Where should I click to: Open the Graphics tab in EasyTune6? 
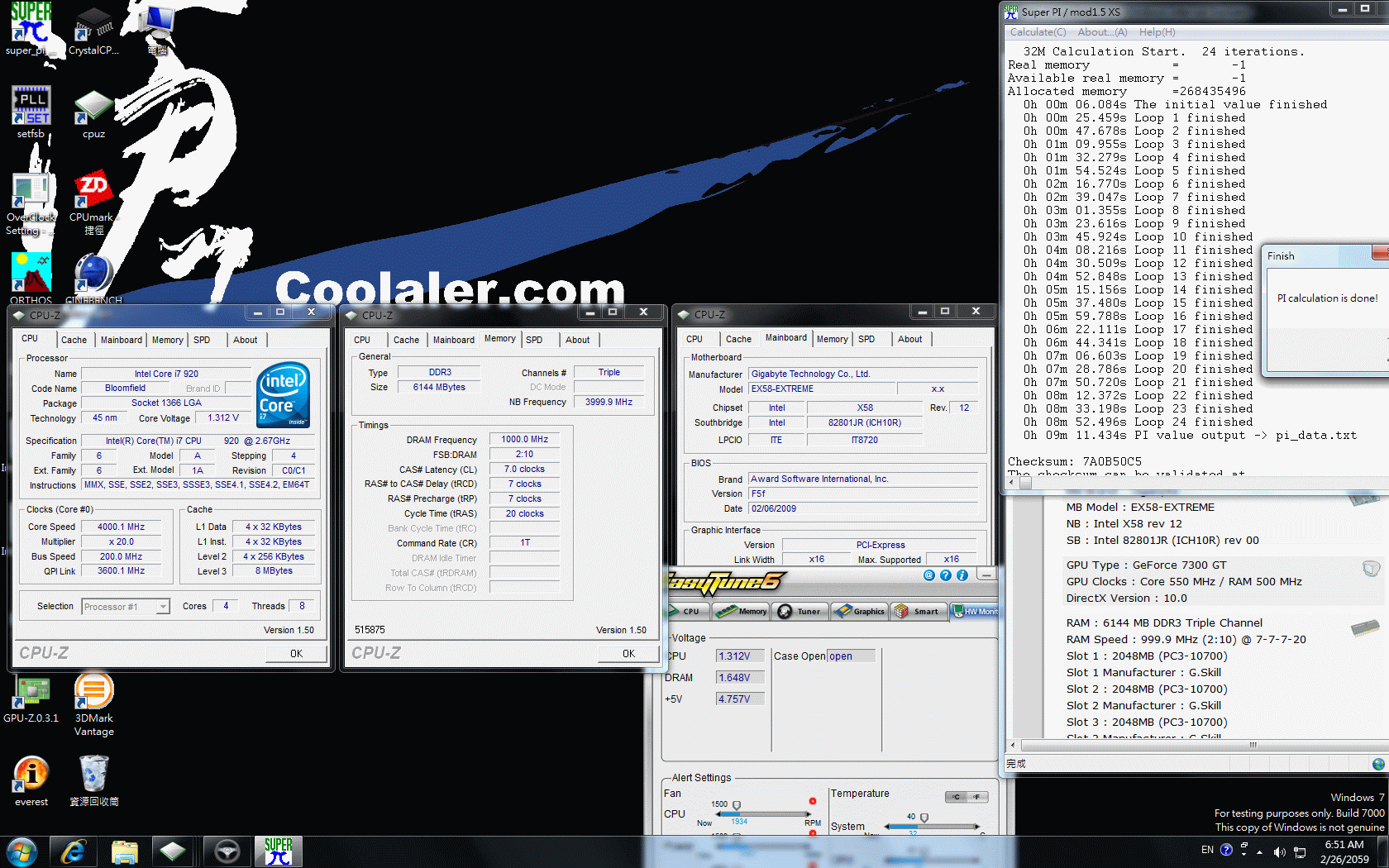[x=860, y=611]
